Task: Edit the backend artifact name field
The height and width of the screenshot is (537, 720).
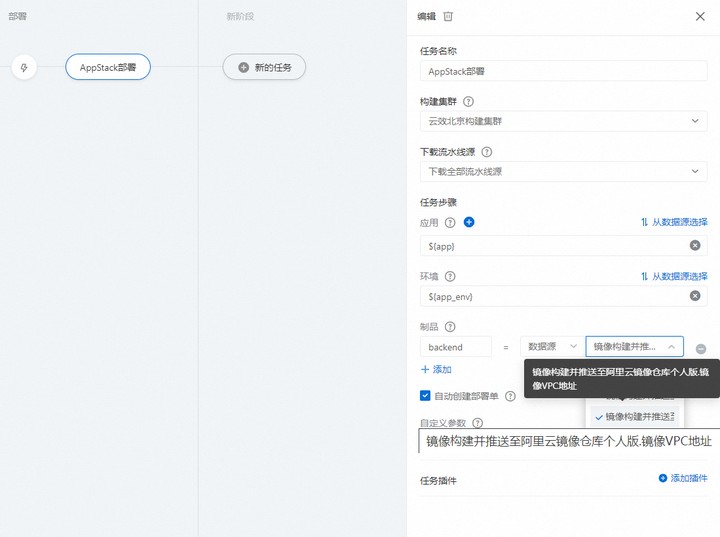Action: (x=456, y=347)
